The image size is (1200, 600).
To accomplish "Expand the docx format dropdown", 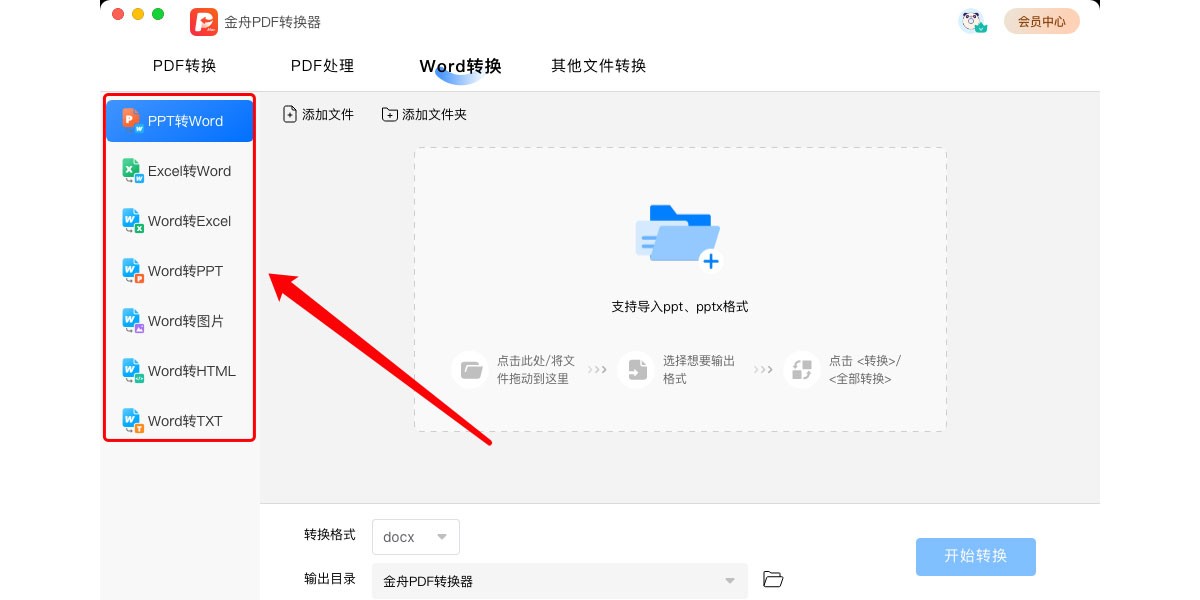I will [x=416, y=537].
